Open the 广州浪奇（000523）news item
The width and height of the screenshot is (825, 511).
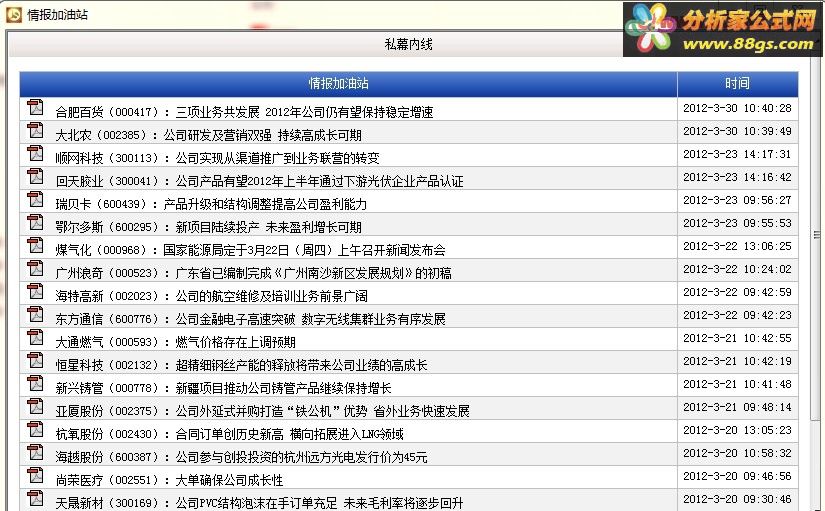(254, 273)
